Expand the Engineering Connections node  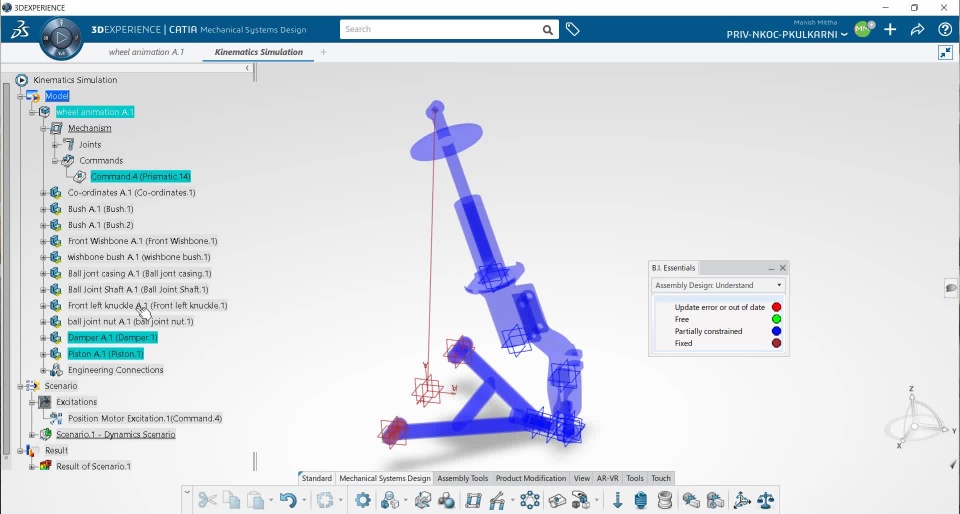(43, 370)
